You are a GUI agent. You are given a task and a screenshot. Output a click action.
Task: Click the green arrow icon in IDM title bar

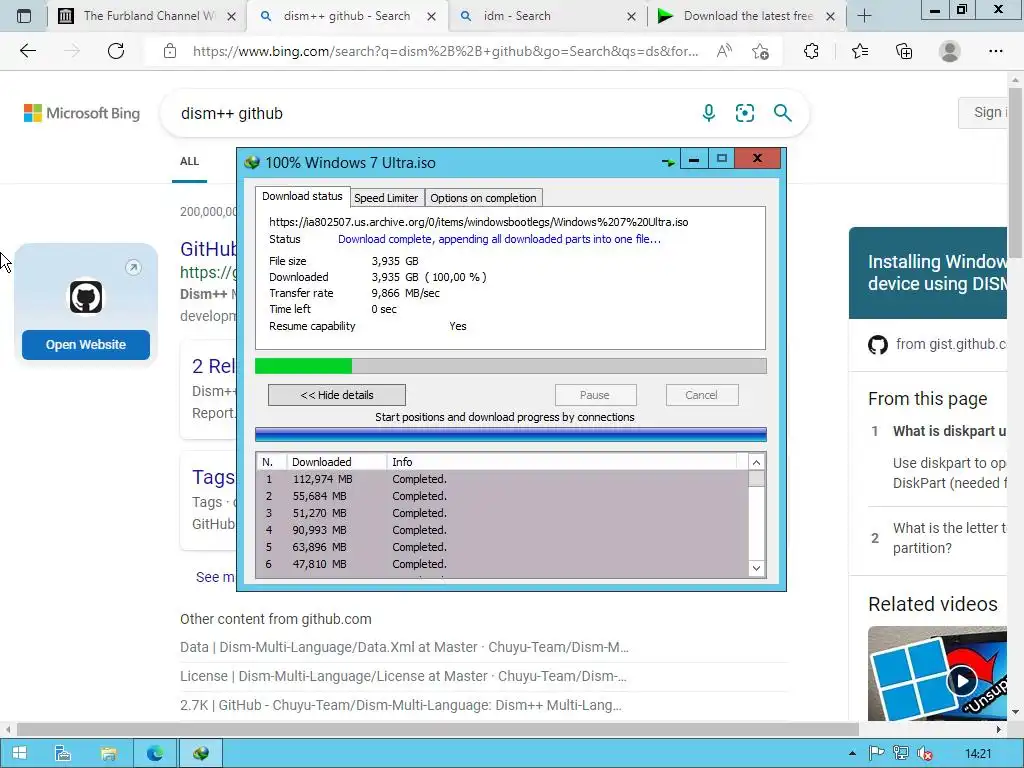click(x=668, y=162)
